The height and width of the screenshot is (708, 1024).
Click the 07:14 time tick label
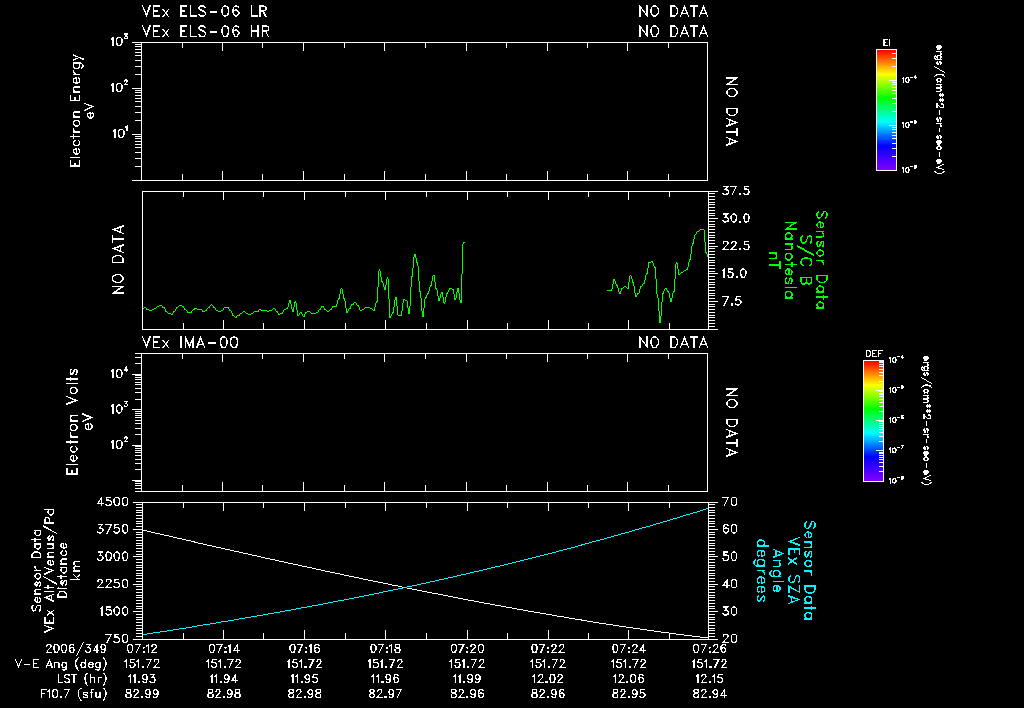(x=223, y=649)
